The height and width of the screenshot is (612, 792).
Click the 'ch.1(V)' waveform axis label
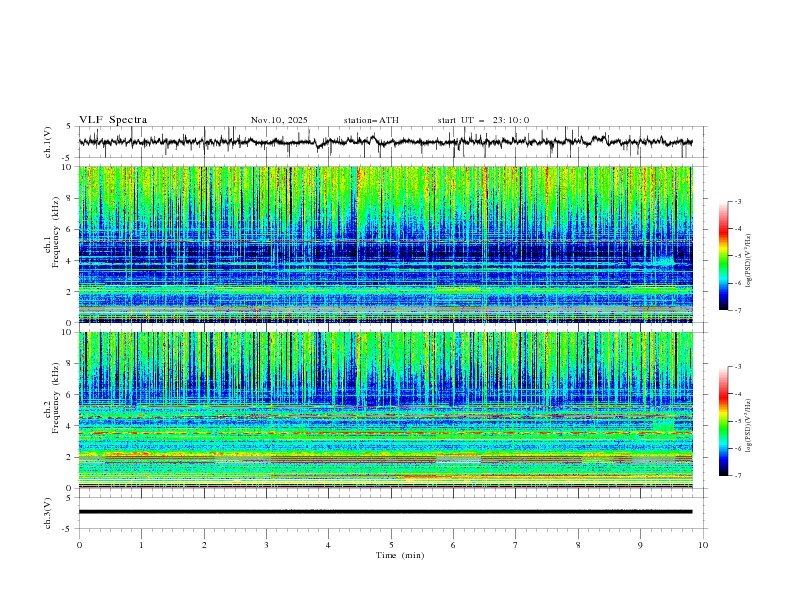48,142
